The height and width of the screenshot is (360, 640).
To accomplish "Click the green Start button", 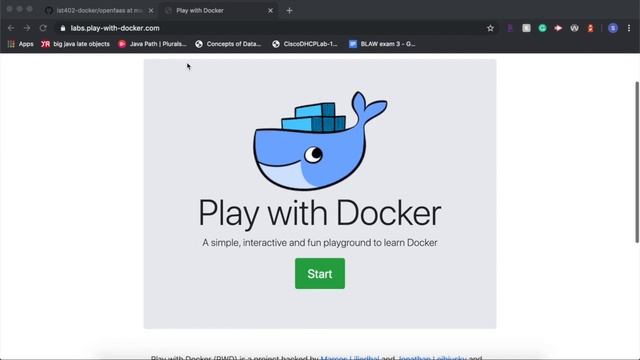I will click(x=320, y=273).
